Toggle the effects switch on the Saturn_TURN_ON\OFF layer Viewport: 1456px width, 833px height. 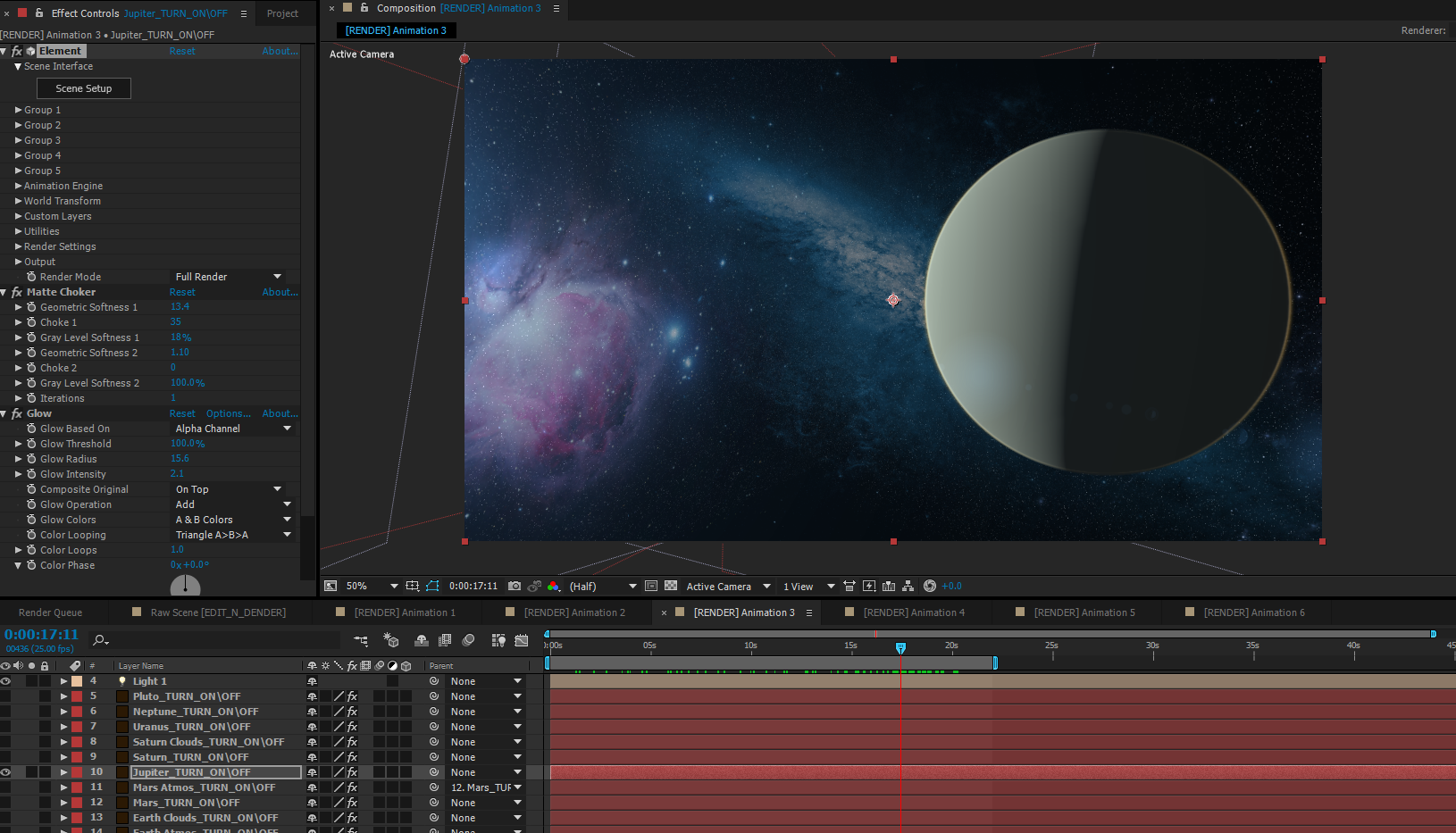[x=352, y=757]
